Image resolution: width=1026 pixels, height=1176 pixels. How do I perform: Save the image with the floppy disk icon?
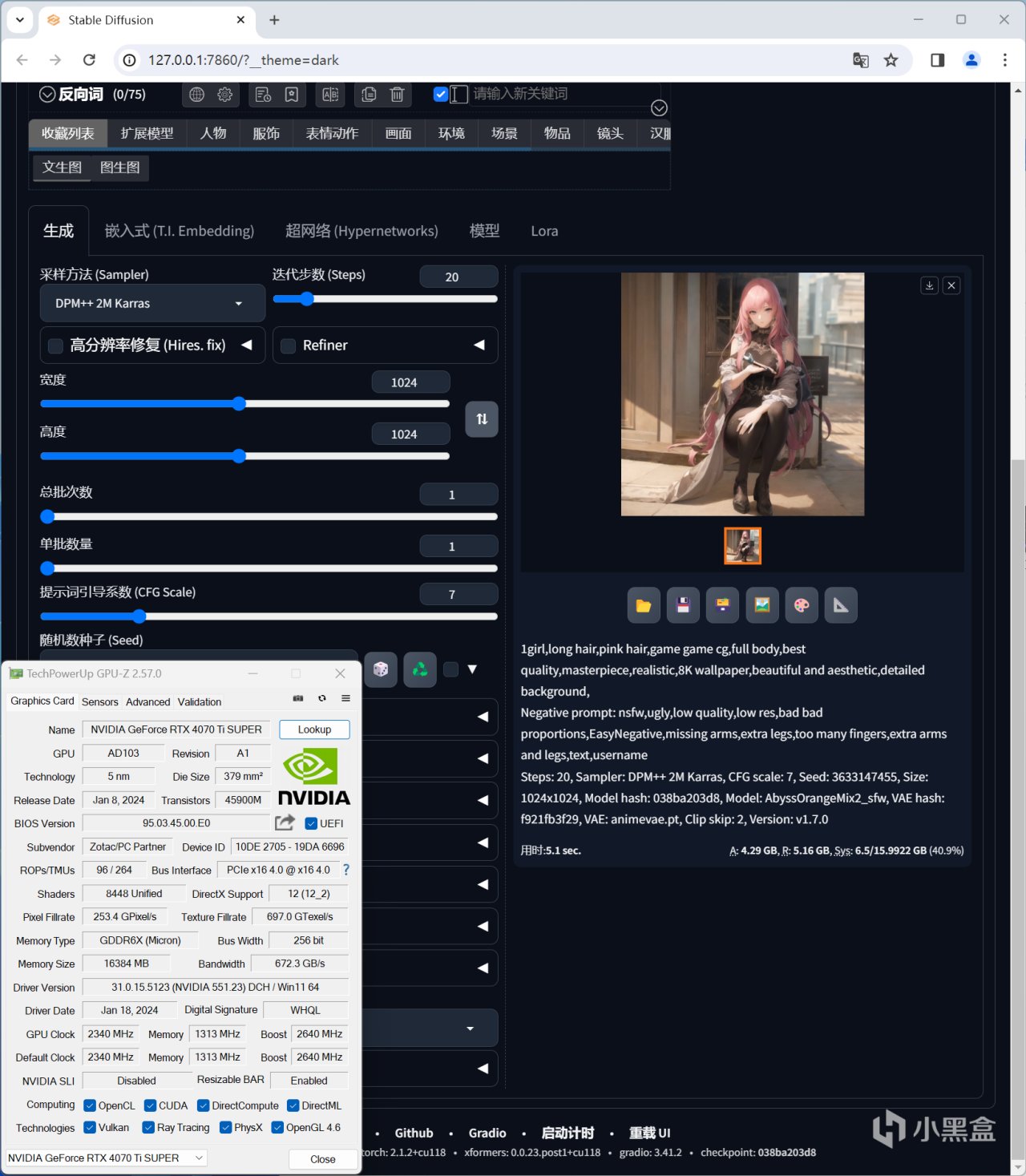pyautogui.click(x=683, y=605)
